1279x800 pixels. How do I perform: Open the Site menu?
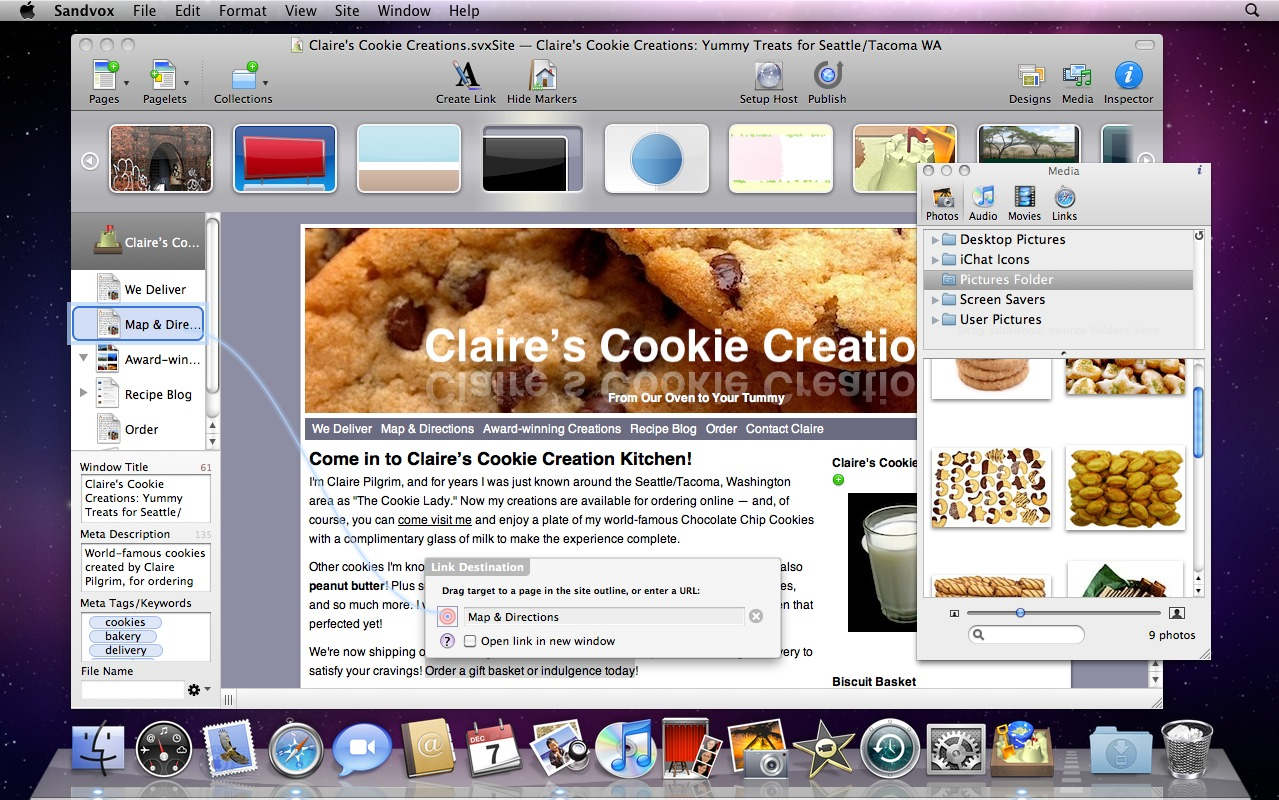click(347, 11)
